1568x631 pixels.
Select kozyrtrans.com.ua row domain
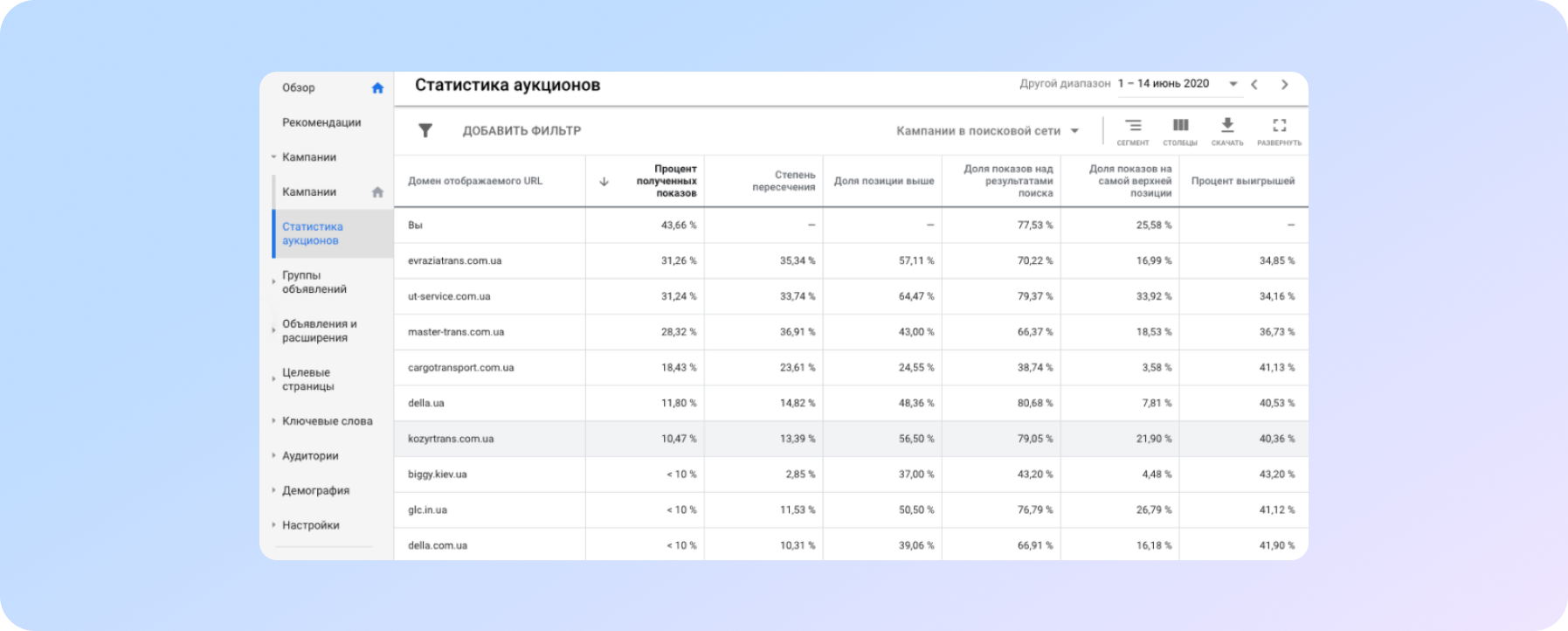[x=451, y=439]
